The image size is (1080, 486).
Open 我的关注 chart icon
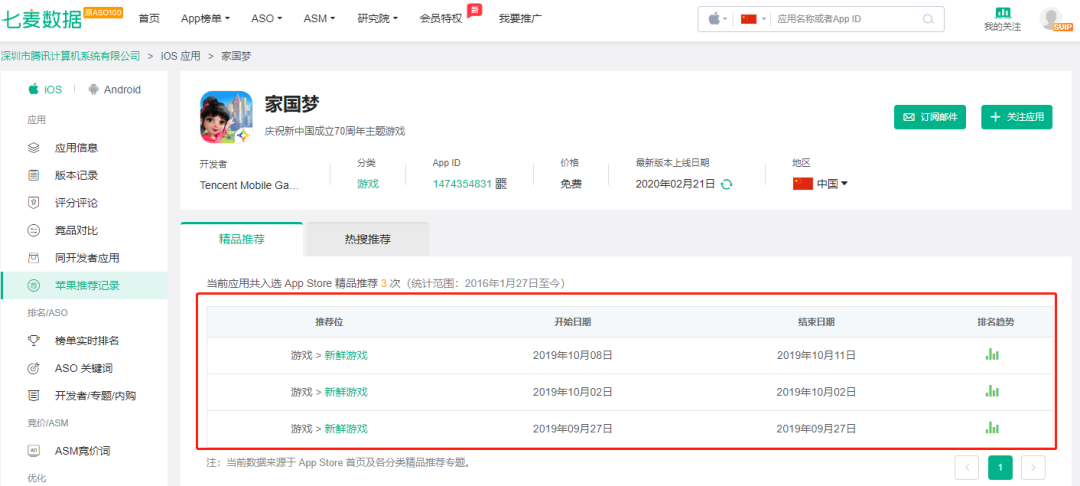[x=1003, y=12]
